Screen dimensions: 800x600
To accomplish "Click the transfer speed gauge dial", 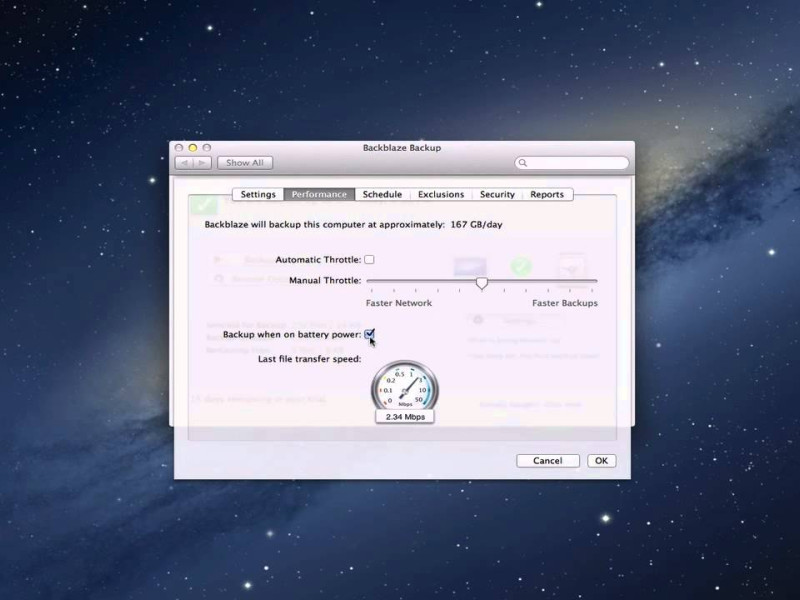I will (405, 387).
